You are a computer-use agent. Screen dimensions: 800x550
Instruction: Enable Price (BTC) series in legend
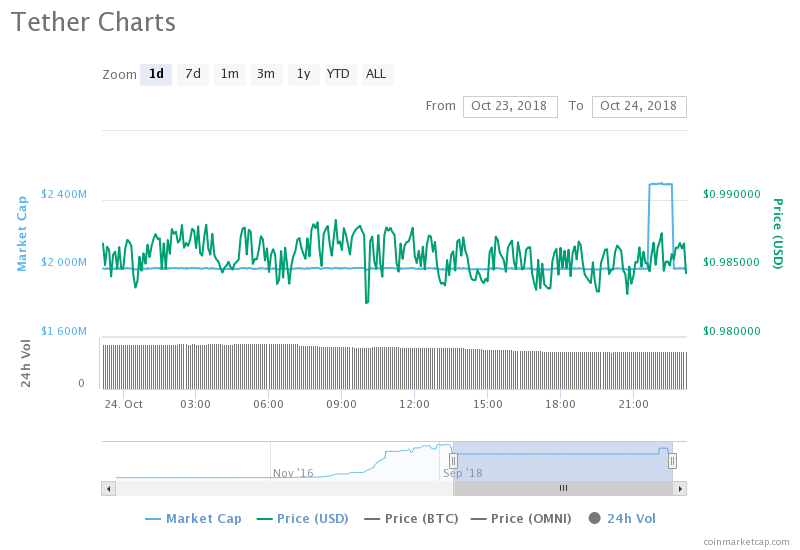tap(412, 519)
